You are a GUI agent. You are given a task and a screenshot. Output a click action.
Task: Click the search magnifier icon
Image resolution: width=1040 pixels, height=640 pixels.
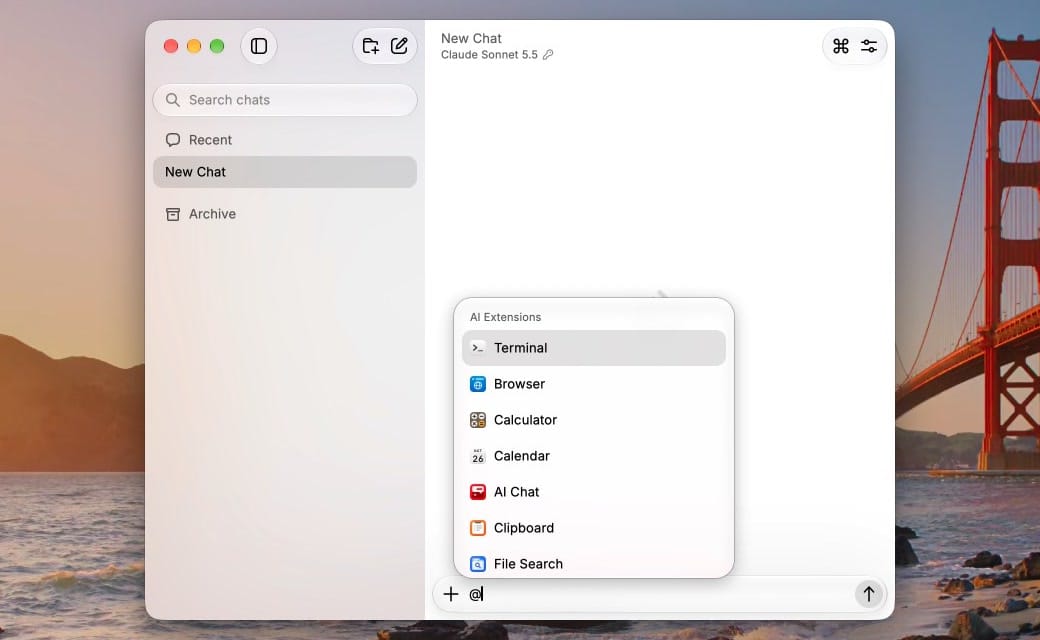click(172, 100)
